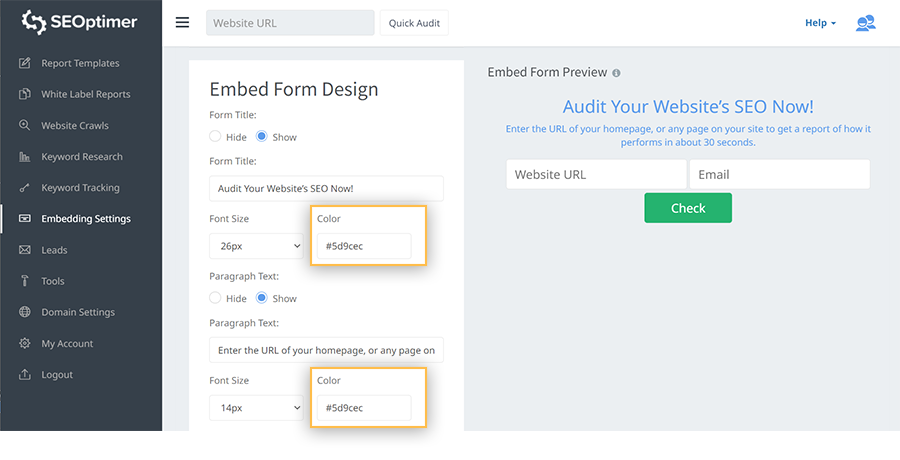Go to My Account in sidebar
Screen dimensions: 900x460
point(67,343)
